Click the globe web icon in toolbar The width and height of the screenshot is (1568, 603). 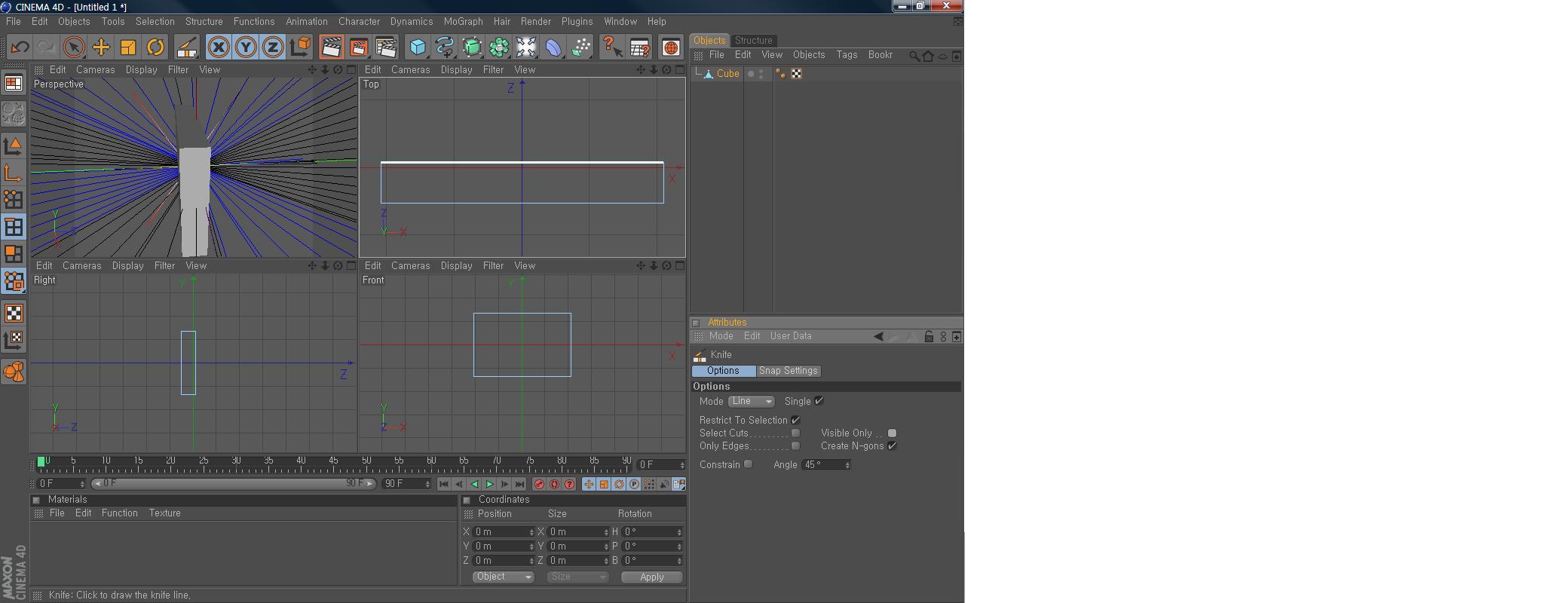671,47
